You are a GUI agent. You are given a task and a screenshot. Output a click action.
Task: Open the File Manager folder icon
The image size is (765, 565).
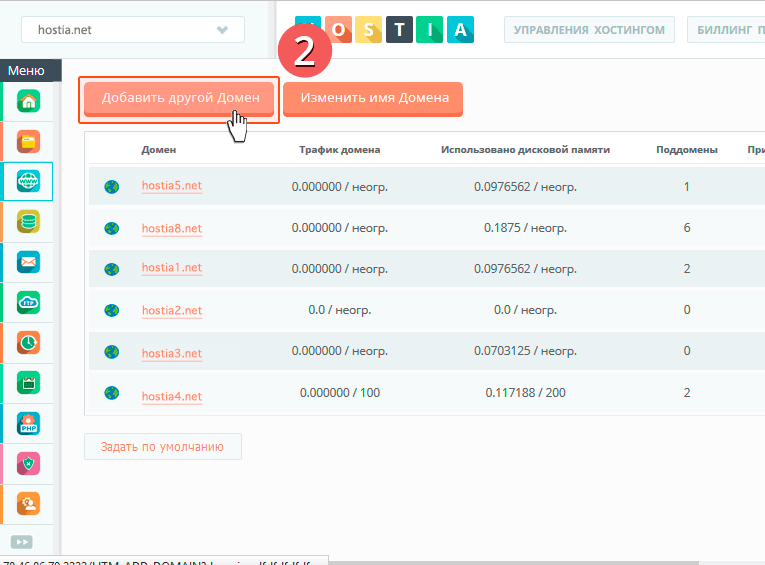[28, 141]
